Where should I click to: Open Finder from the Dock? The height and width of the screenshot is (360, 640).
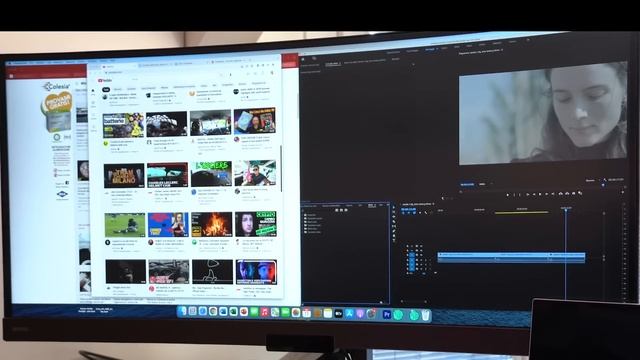pos(182,312)
